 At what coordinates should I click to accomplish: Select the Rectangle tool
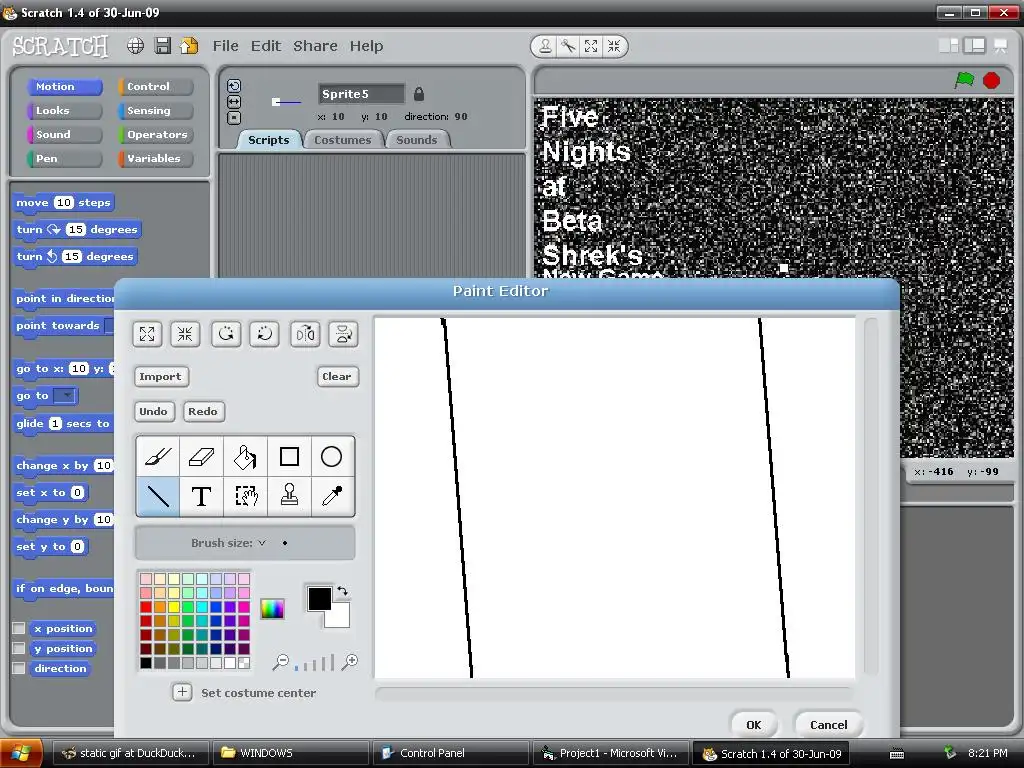coord(289,456)
